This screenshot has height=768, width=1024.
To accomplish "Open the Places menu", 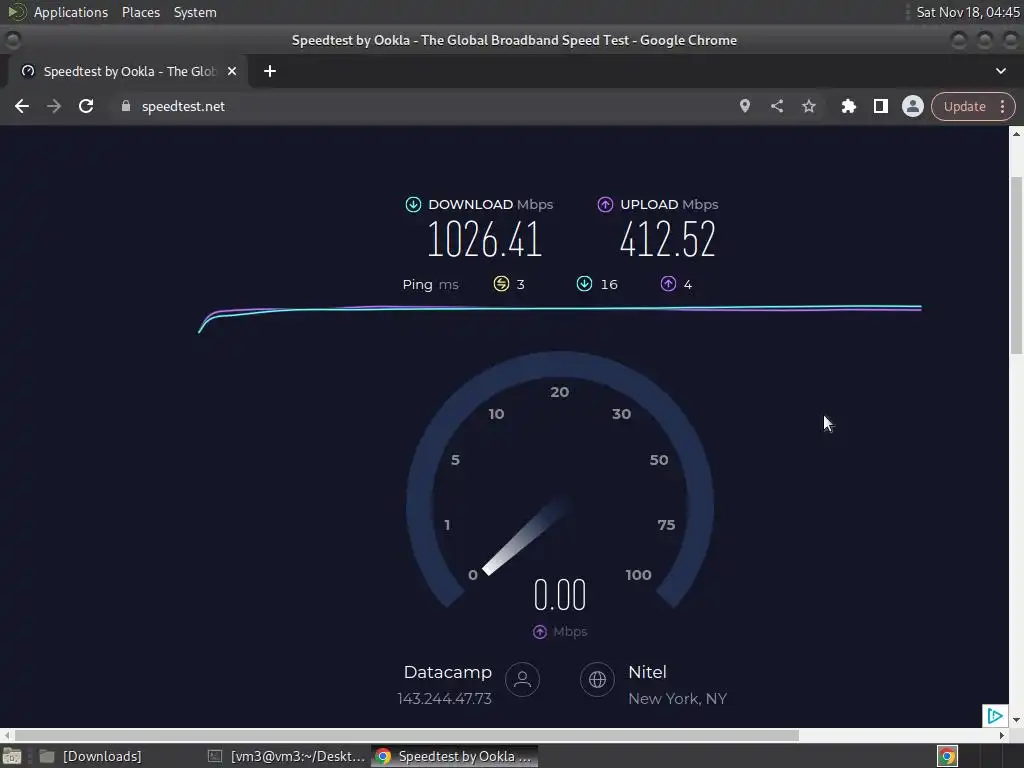I will pyautogui.click(x=140, y=12).
